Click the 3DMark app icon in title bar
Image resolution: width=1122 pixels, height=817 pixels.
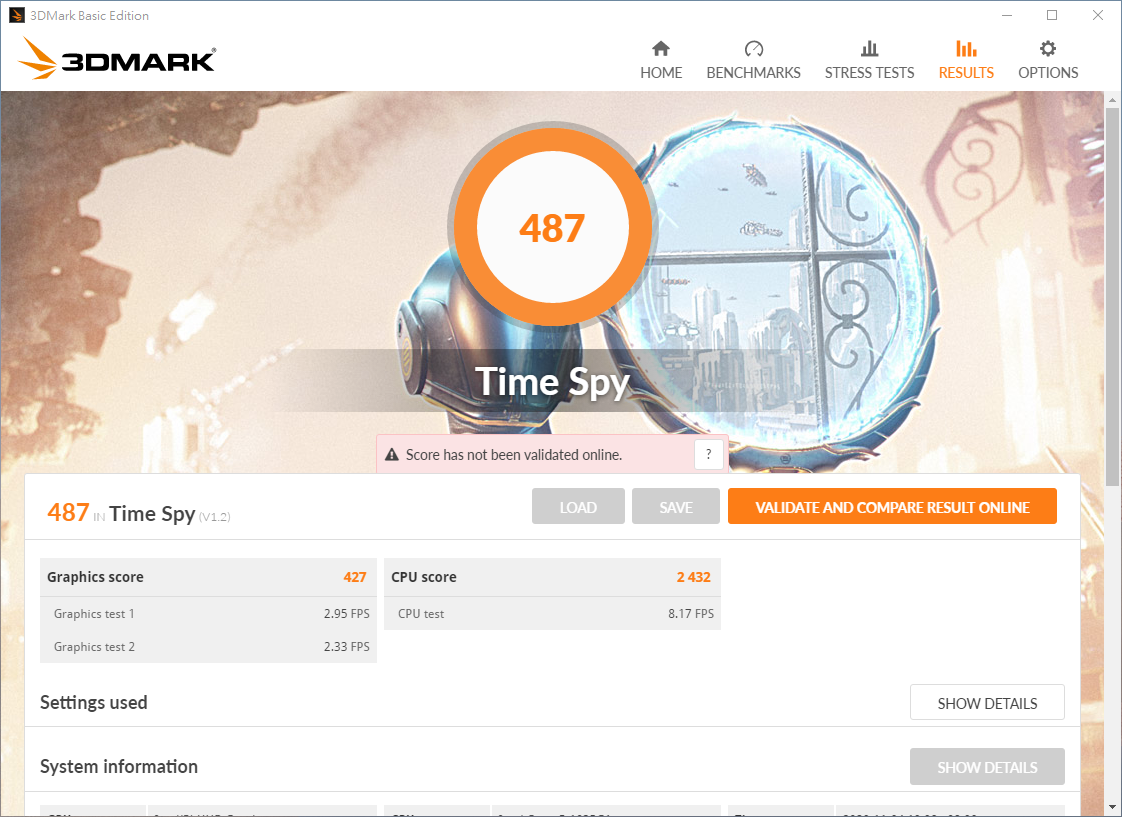(17, 15)
